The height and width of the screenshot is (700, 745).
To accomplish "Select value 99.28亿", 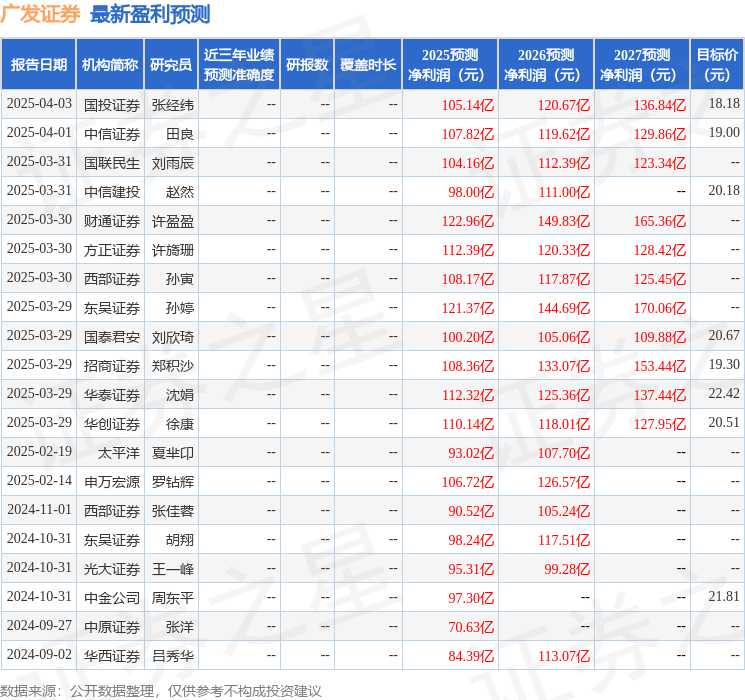I will pos(567,569).
